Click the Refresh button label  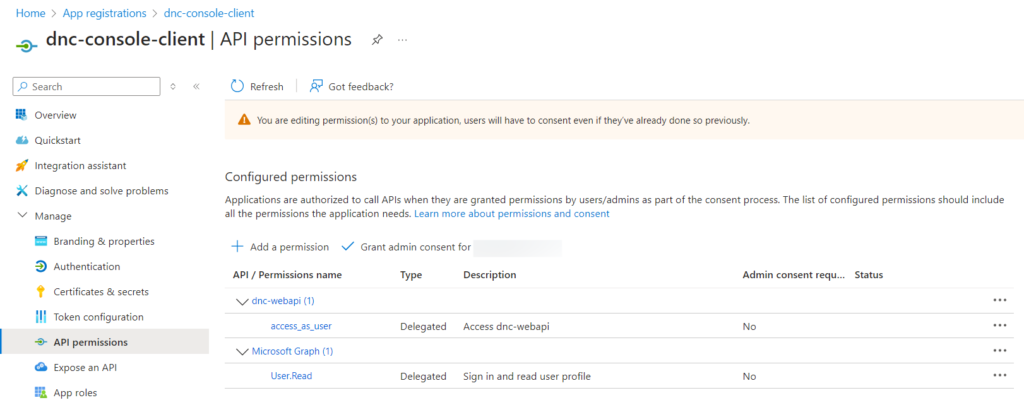tap(266, 86)
